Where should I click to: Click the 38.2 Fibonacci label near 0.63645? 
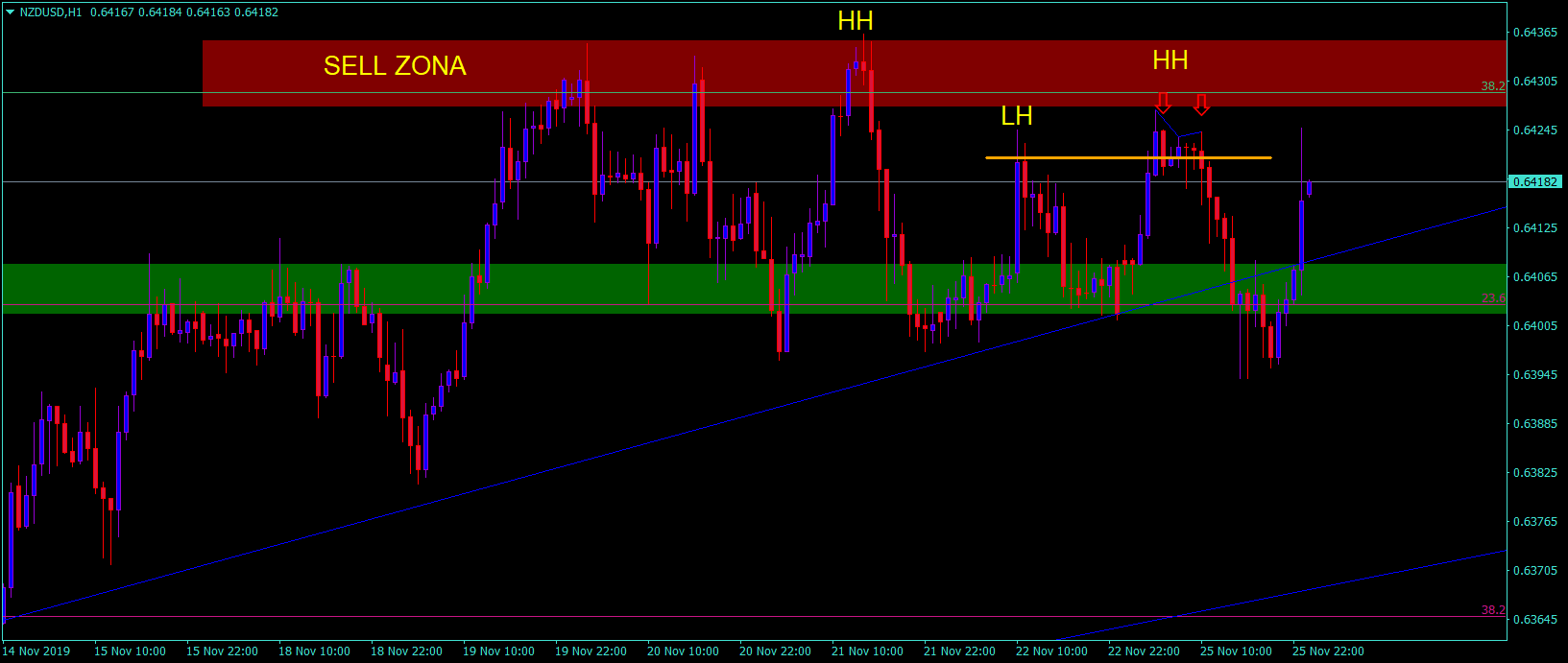pyautogui.click(x=1493, y=610)
